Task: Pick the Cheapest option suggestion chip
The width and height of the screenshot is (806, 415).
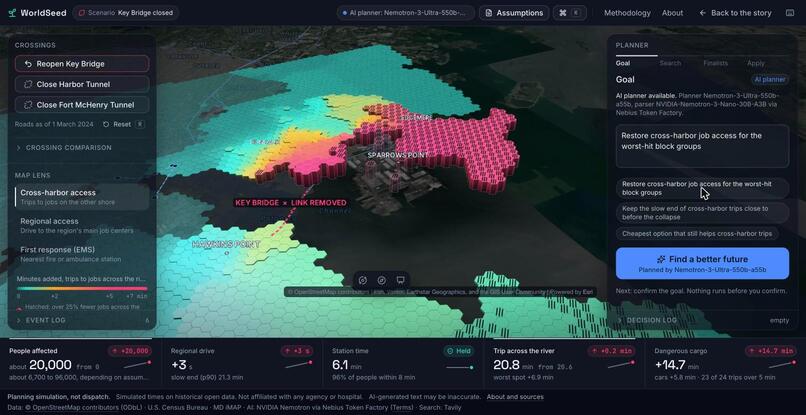Action: point(697,233)
